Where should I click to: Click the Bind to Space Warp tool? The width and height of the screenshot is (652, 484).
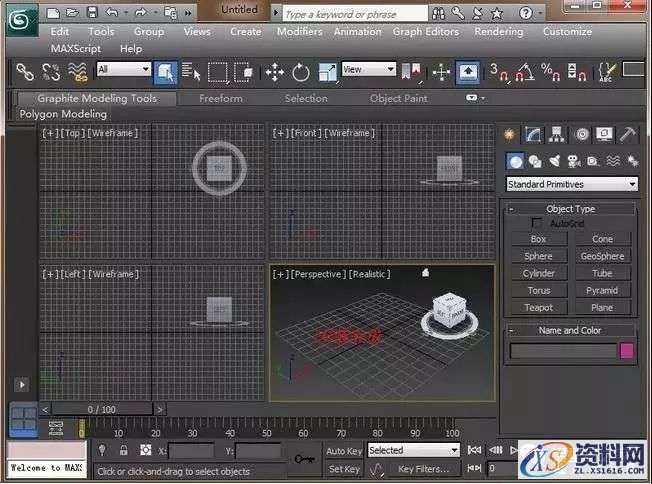click(x=78, y=72)
